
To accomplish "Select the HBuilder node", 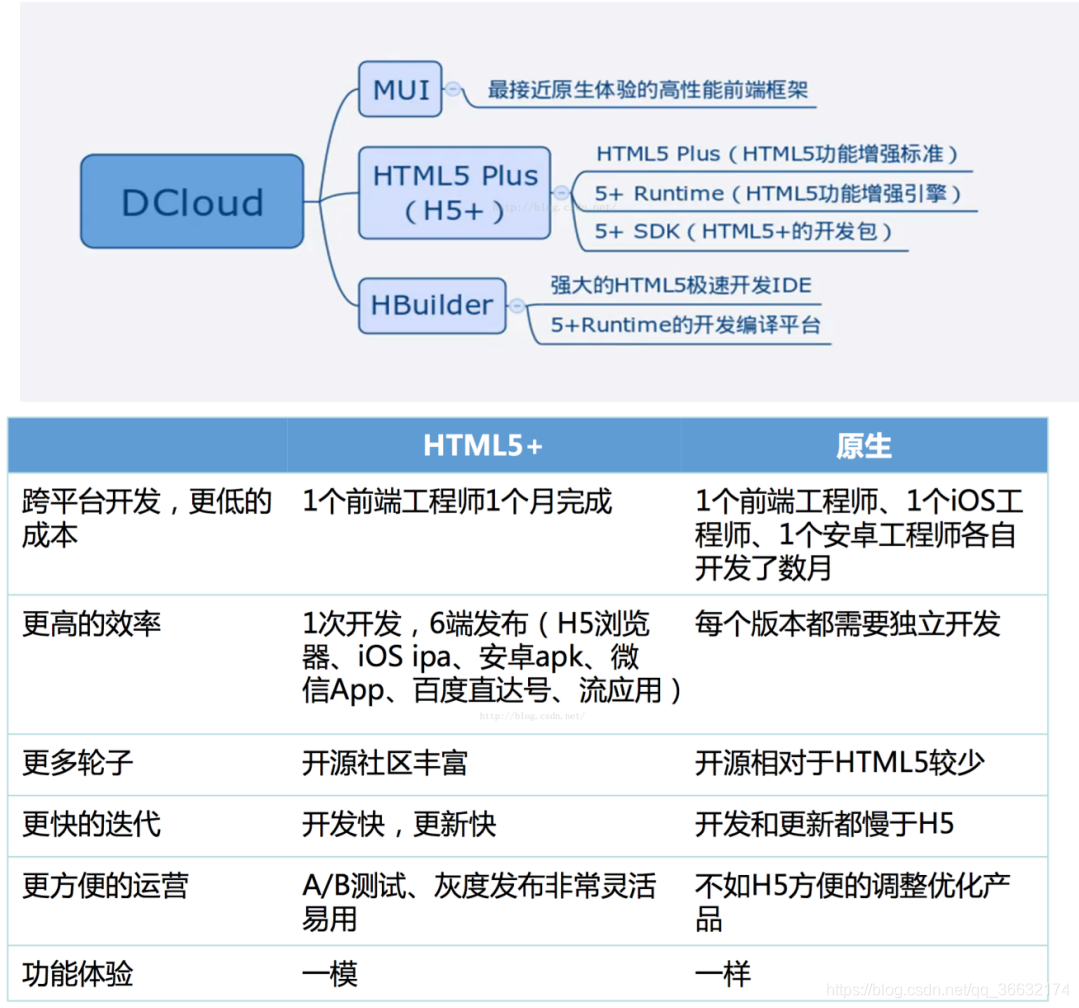I will coord(432,305).
